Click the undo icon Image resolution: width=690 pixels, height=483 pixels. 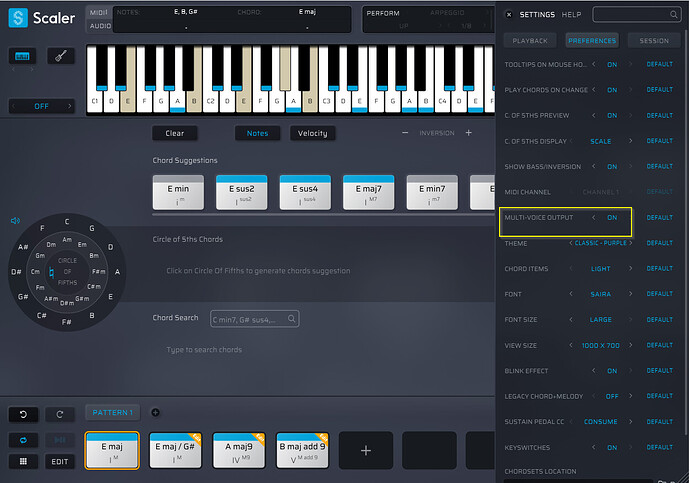(x=23, y=414)
